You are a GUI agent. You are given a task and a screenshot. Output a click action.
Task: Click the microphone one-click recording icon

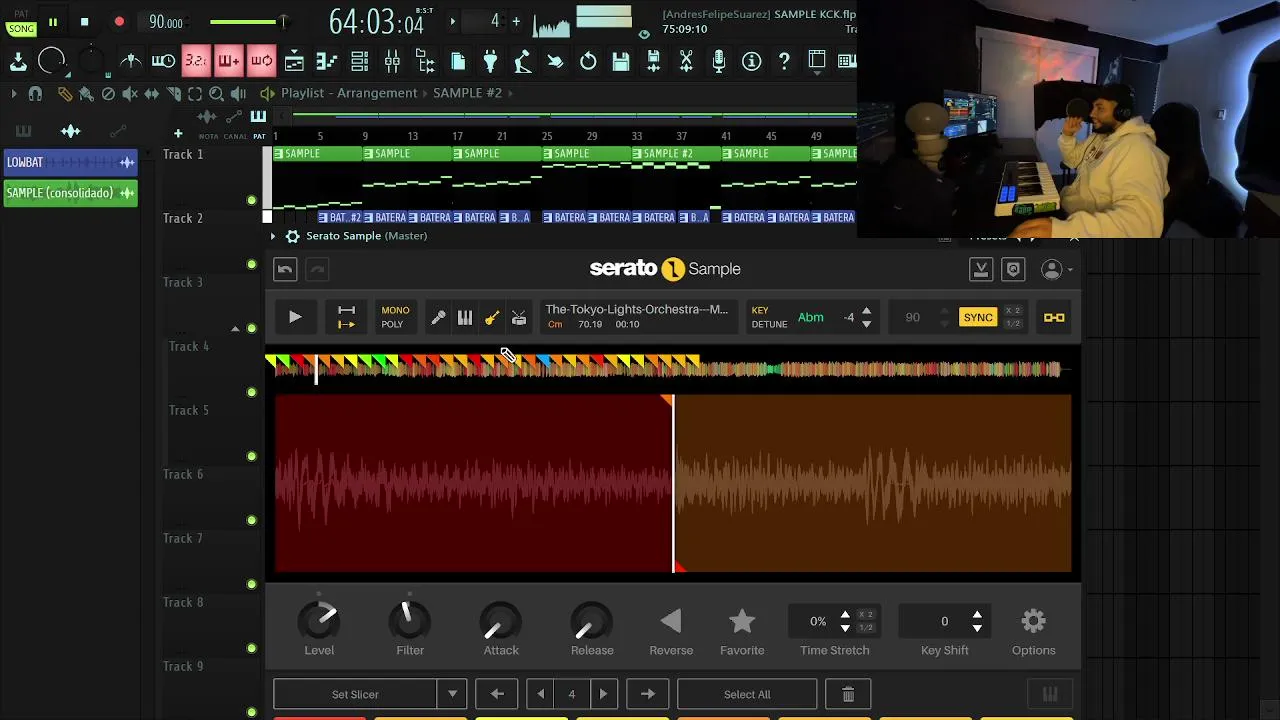point(718,61)
